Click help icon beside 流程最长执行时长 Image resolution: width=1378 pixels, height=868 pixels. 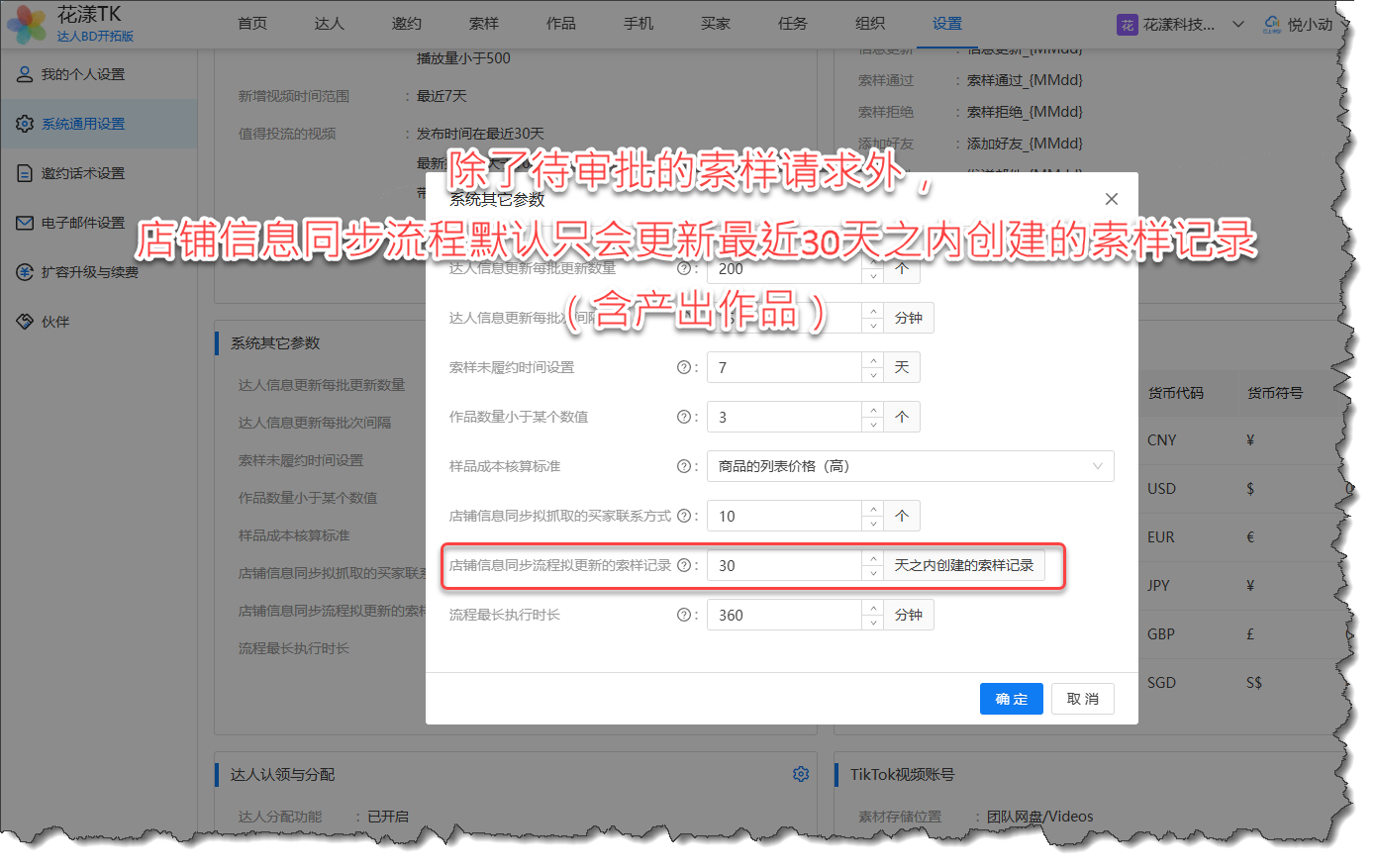pyautogui.click(x=683, y=615)
